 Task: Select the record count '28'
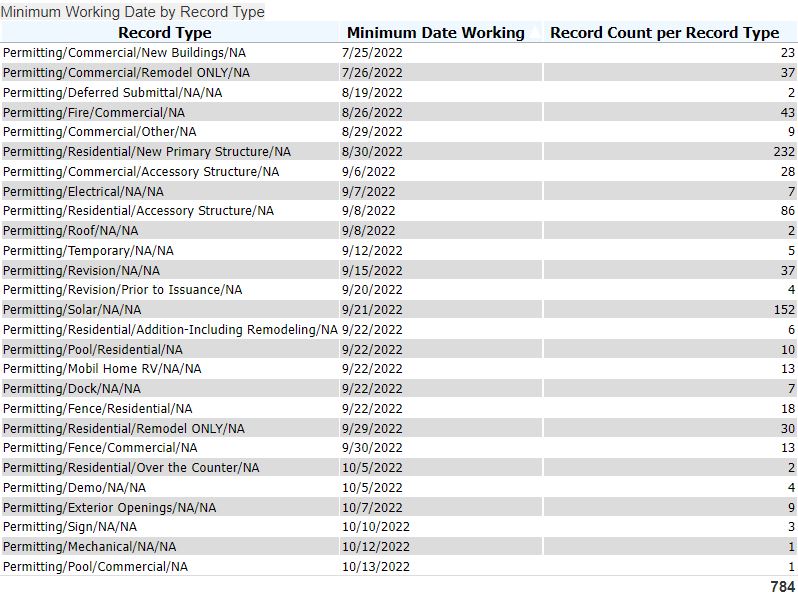(x=787, y=172)
